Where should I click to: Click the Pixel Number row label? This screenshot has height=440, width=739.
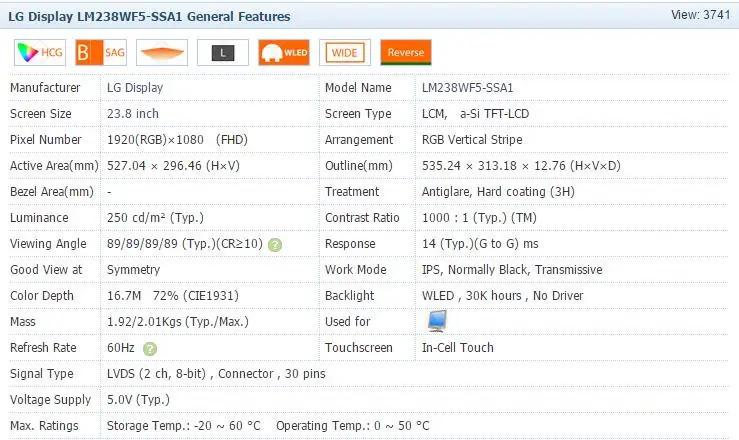tap(46, 139)
